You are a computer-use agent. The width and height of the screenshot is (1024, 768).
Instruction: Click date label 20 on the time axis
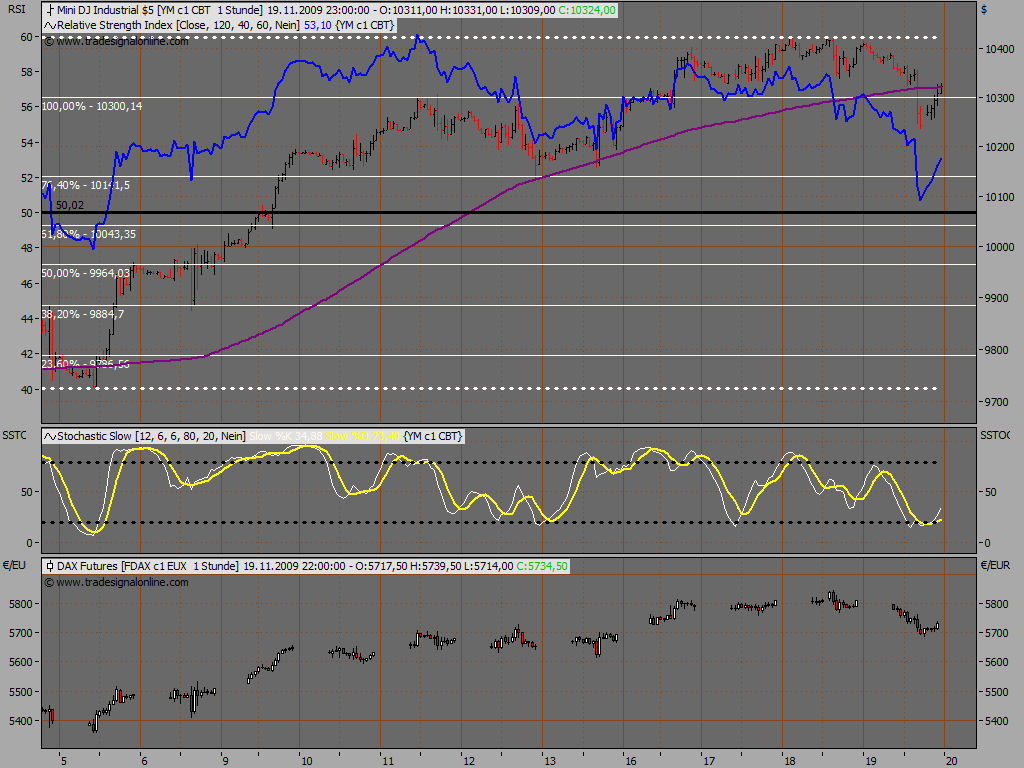[952, 761]
